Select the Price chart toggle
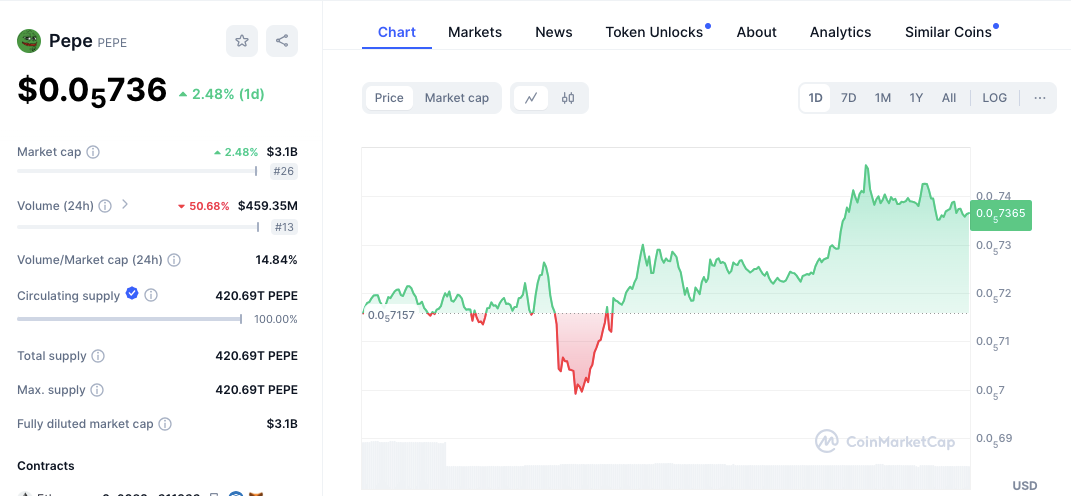This screenshot has height=496, width=1071. (x=389, y=98)
